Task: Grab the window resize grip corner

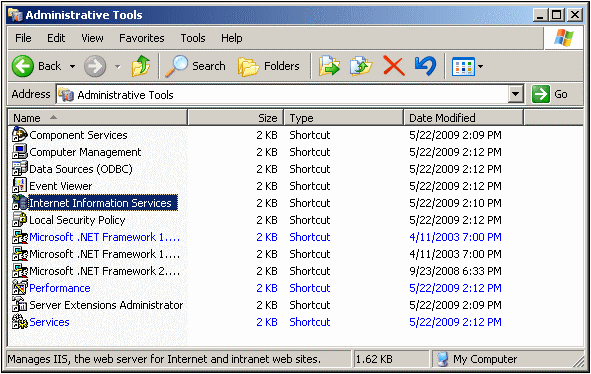Action: (x=578, y=362)
